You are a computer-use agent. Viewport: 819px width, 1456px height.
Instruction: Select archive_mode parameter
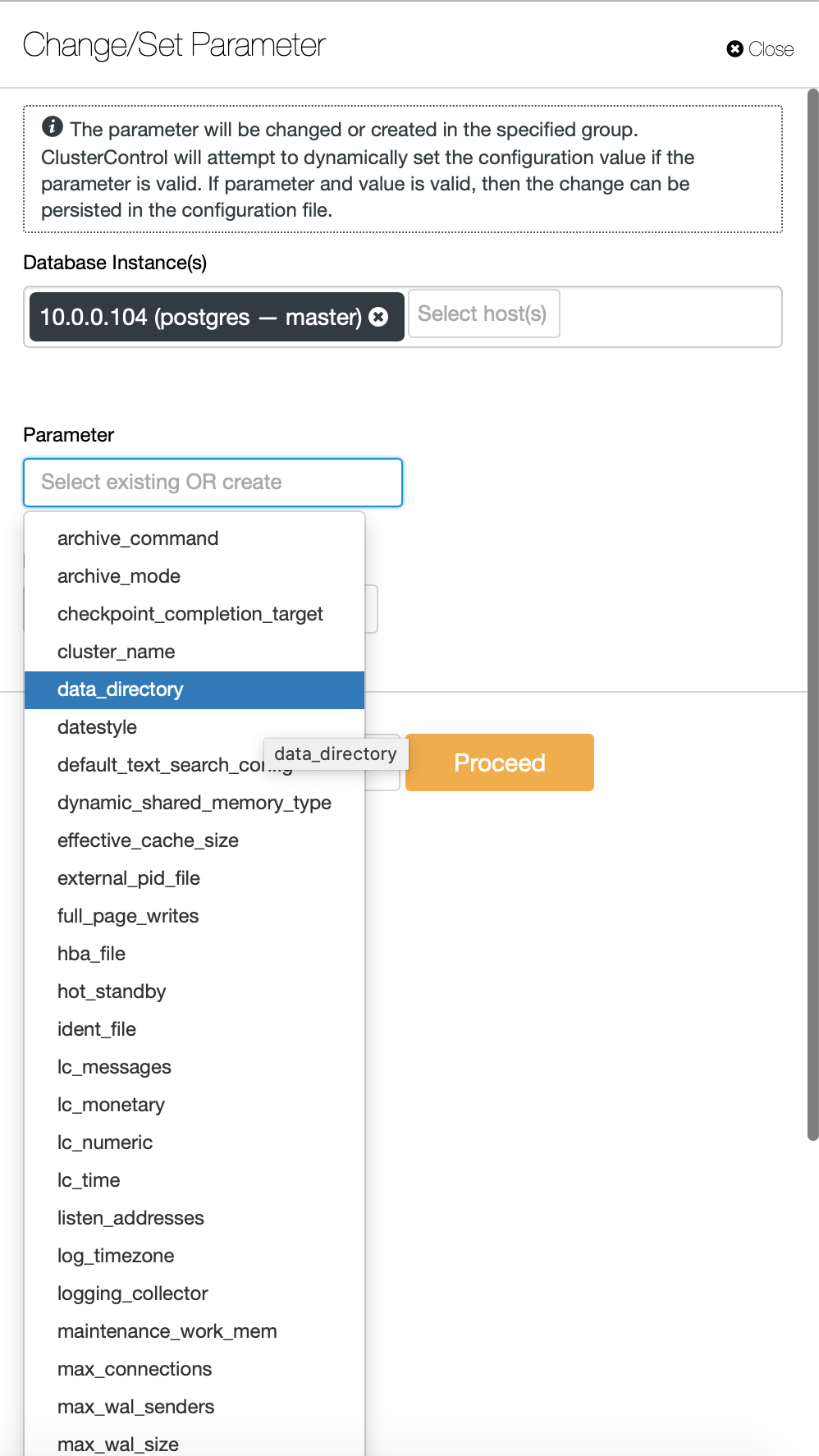(118, 576)
